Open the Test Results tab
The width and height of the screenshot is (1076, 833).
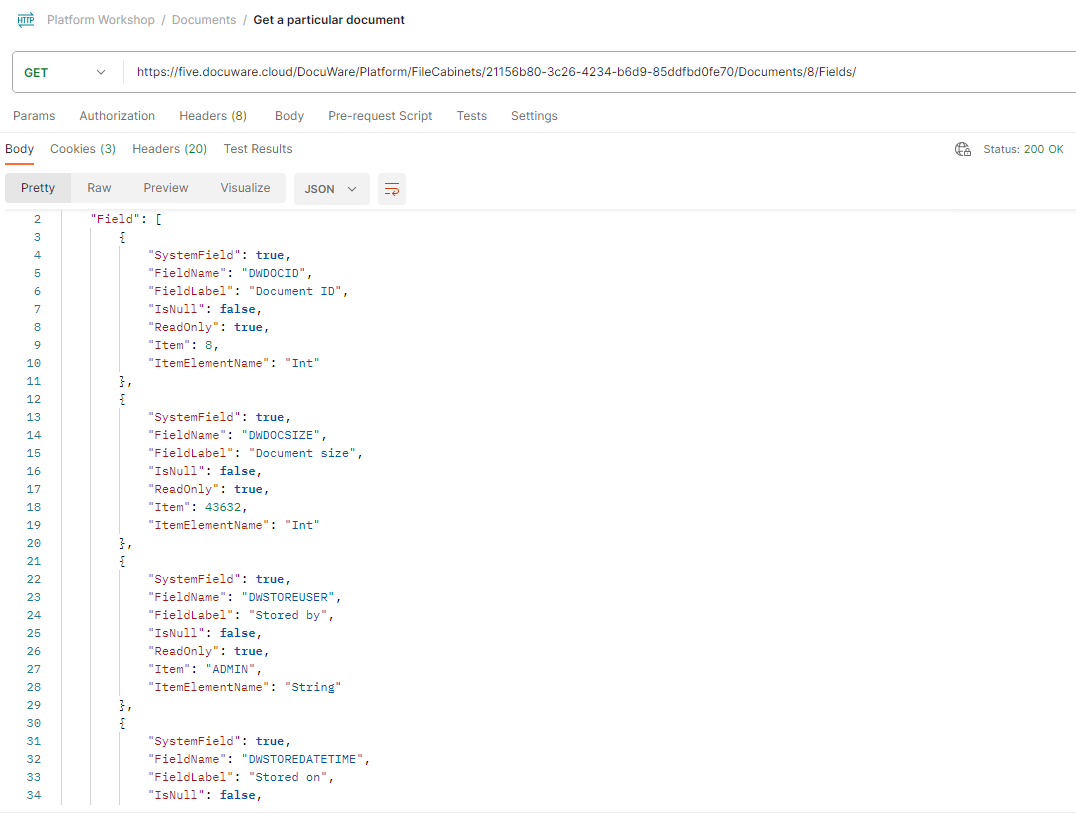[258, 149]
